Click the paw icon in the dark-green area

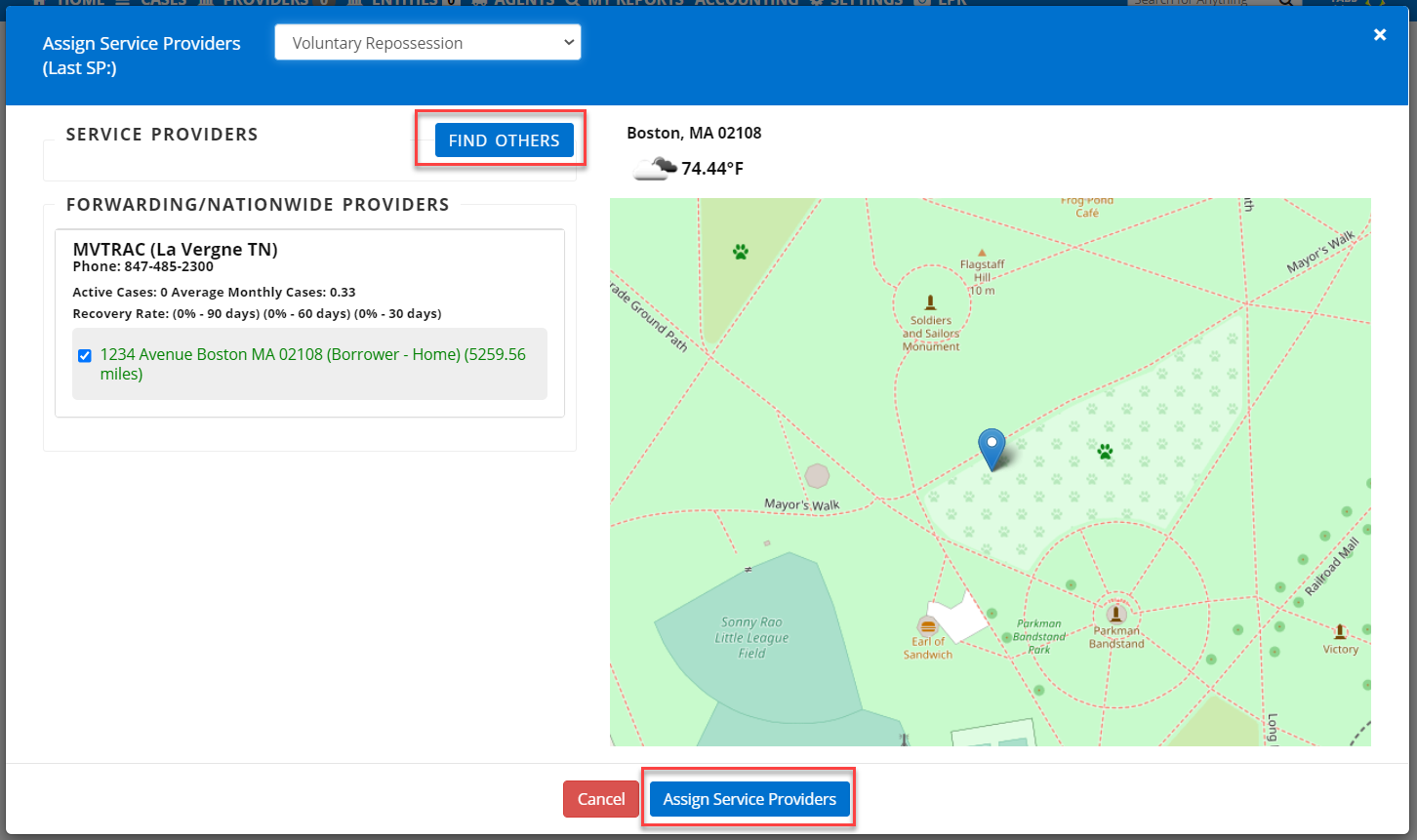(741, 252)
